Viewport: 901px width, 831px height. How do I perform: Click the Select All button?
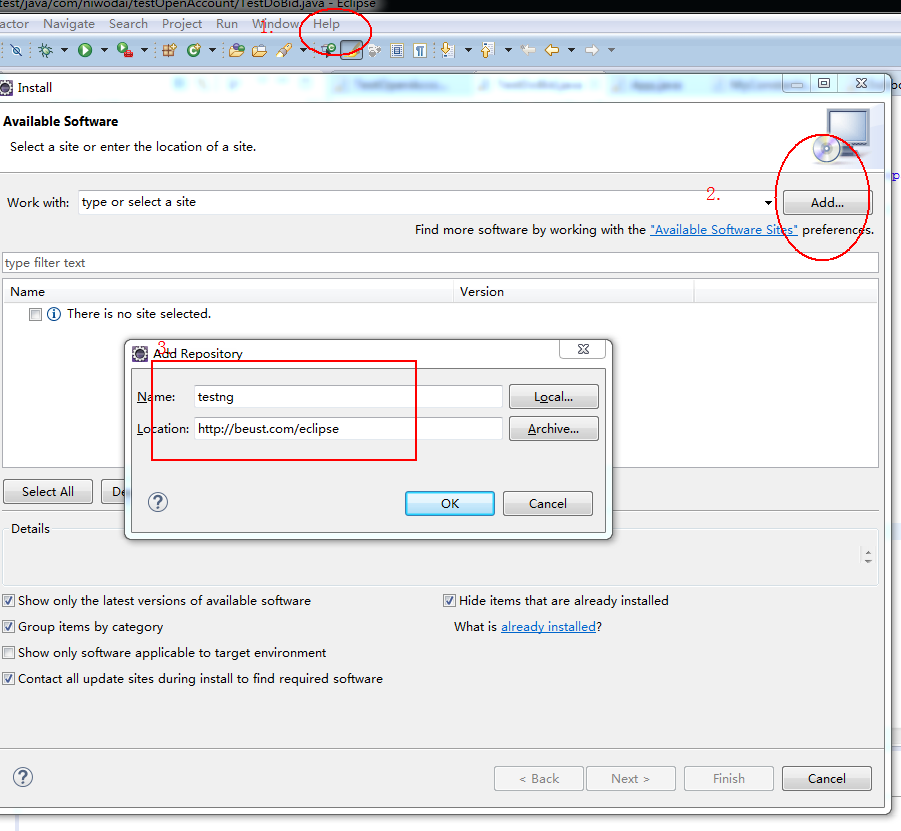click(x=48, y=492)
